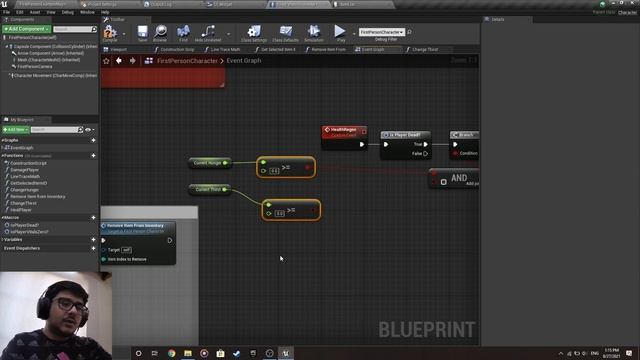The image size is (640, 360).
Task: Collapse the Macros section
Action: tap(3, 218)
